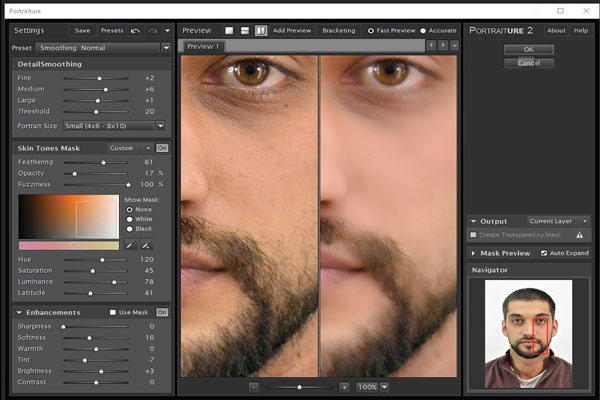
Task: Select single-pane preview layout icon
Action: click(229, 31)
